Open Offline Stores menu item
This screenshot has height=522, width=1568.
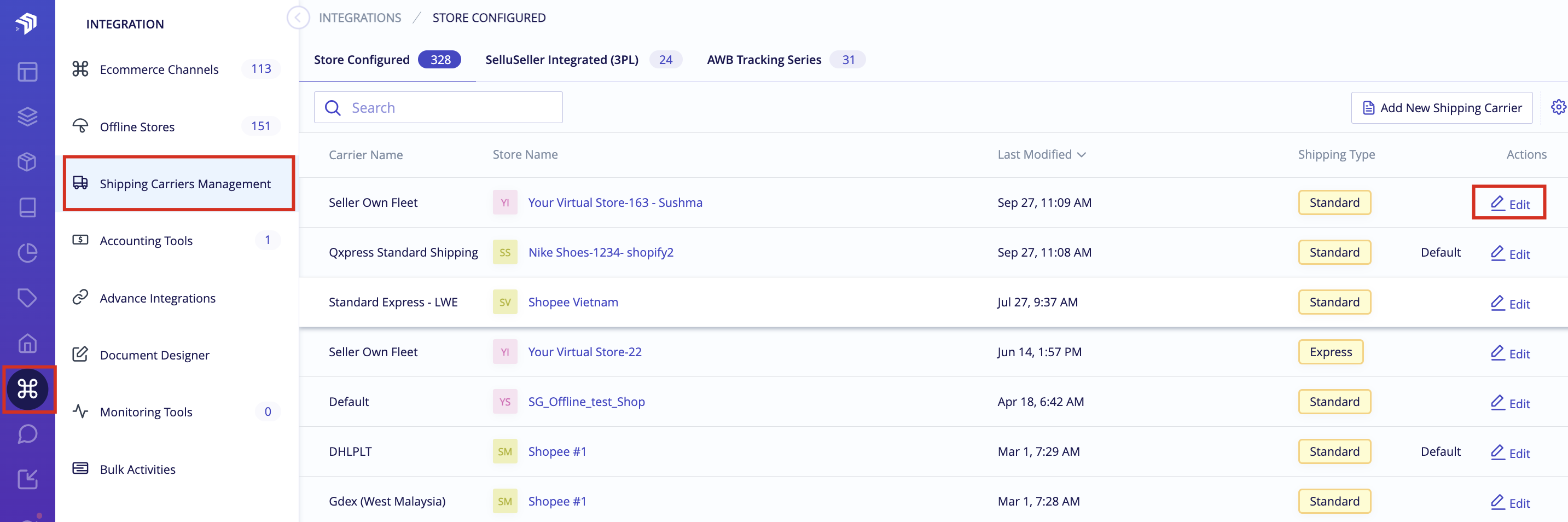[177, 126]
